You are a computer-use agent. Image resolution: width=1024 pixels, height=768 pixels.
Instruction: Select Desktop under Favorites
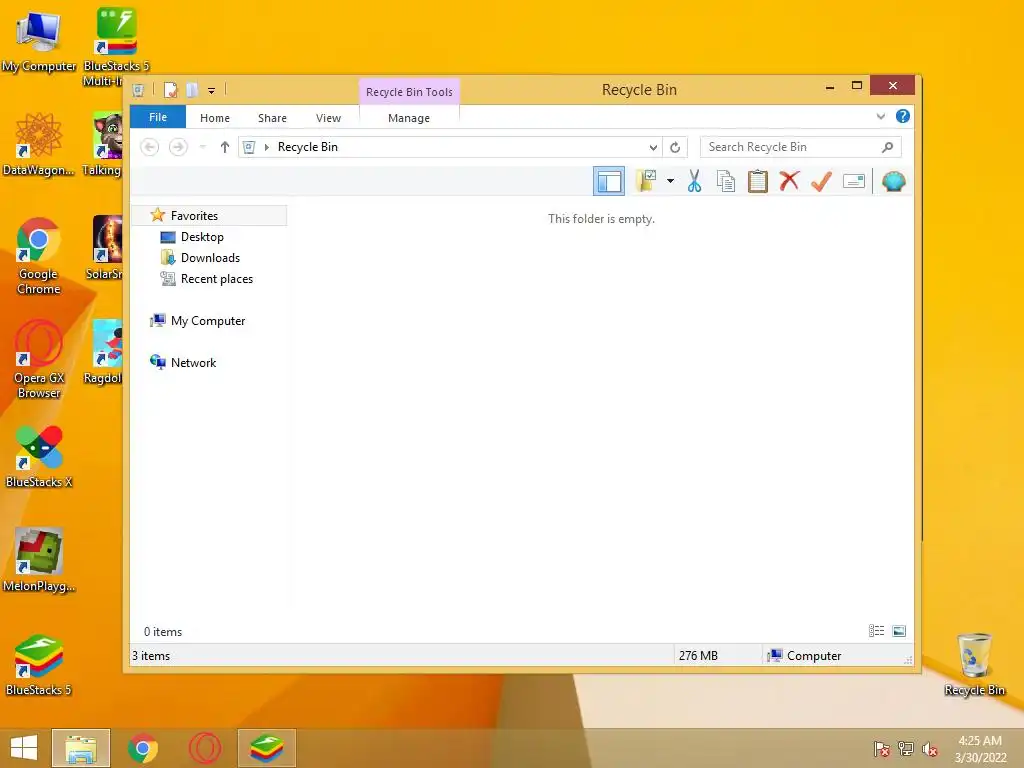(202, 236)
